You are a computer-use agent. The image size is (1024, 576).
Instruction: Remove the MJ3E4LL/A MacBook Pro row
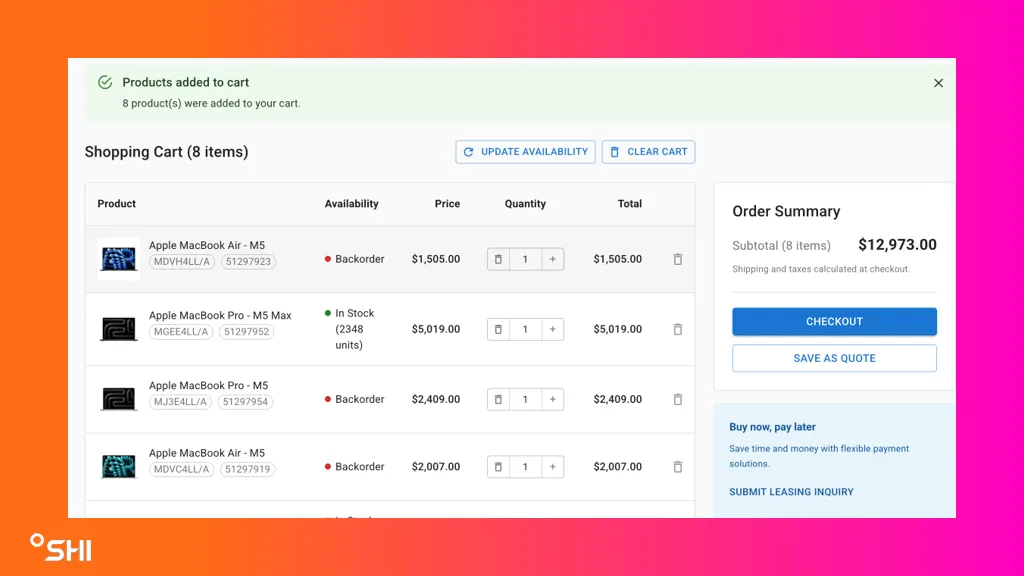click(677, 399)
